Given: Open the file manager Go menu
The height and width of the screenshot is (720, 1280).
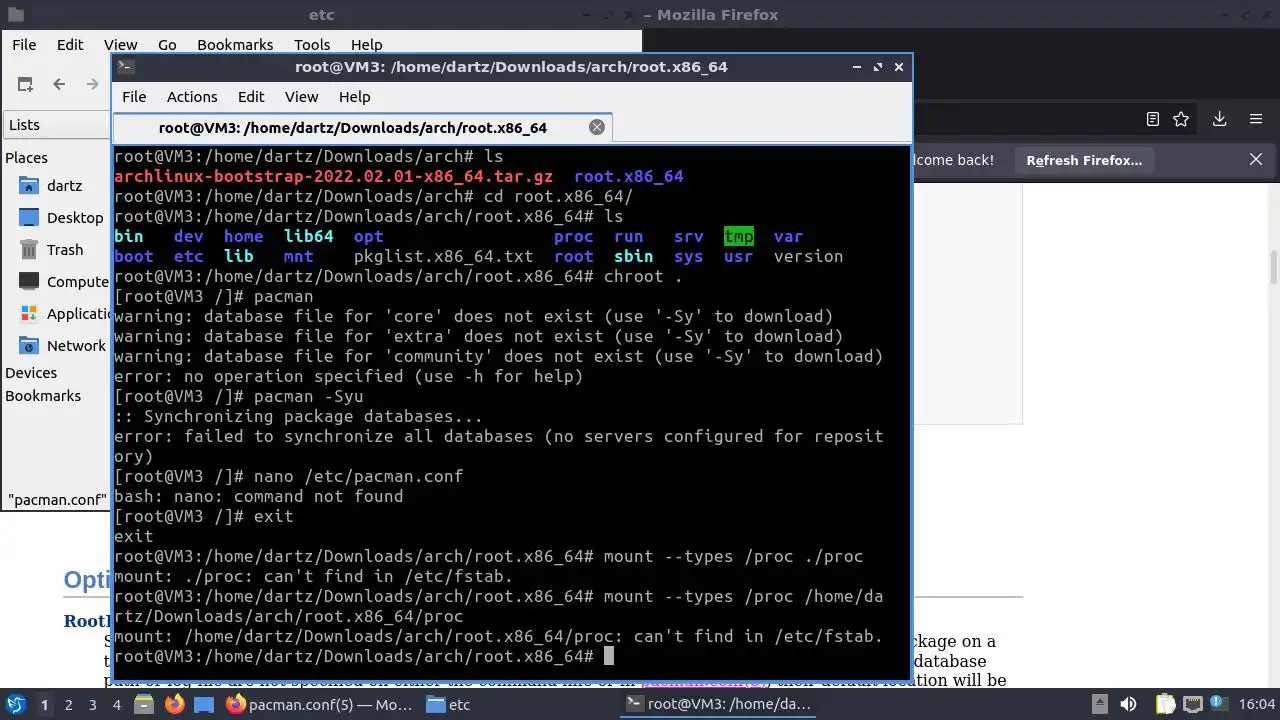Looking at the screenshot, I should click(167, 45).
